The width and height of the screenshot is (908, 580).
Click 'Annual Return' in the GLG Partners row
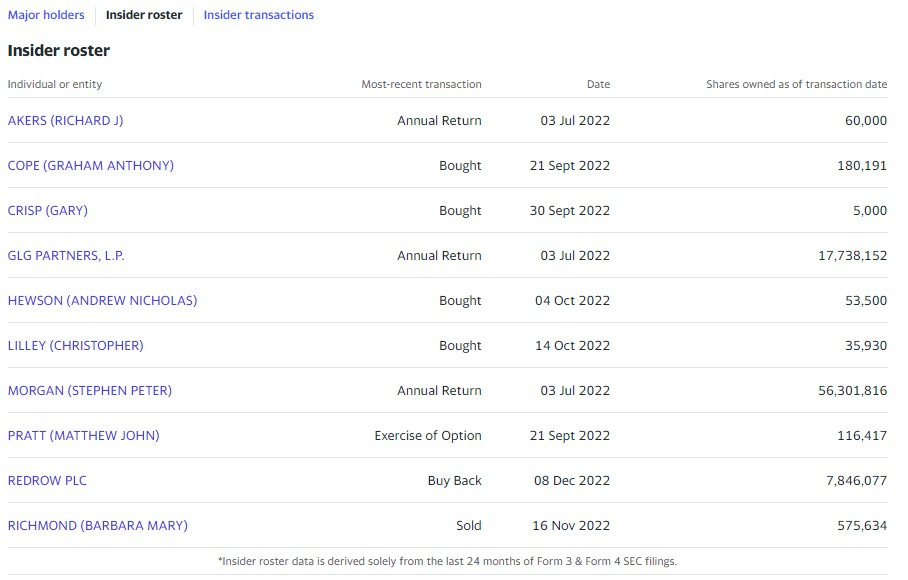[x=439, y=255]
